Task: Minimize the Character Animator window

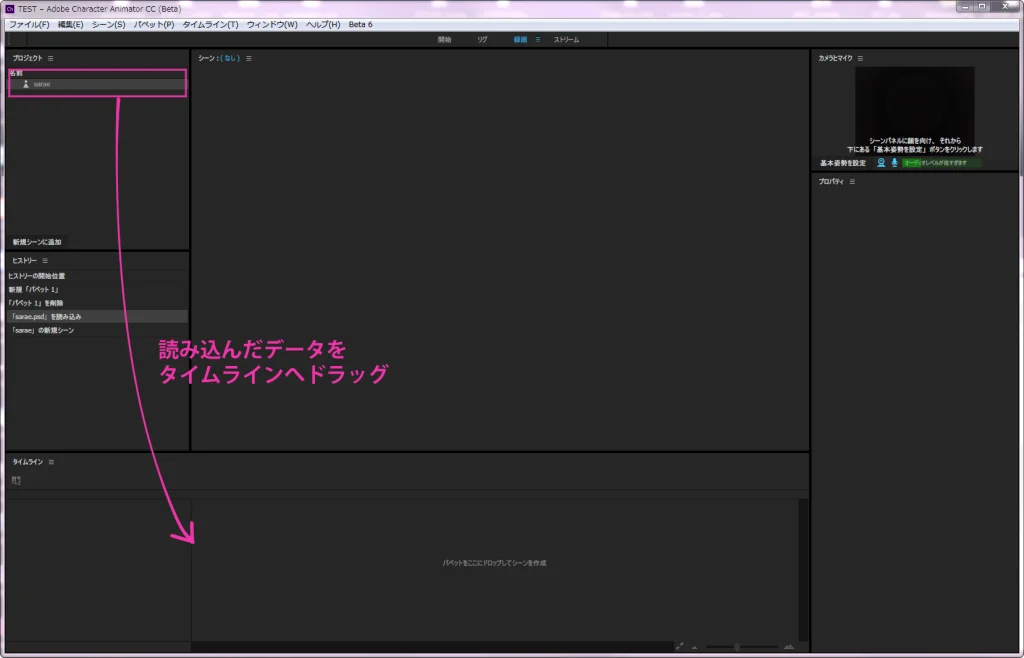Action: click(x=966, y=7)
